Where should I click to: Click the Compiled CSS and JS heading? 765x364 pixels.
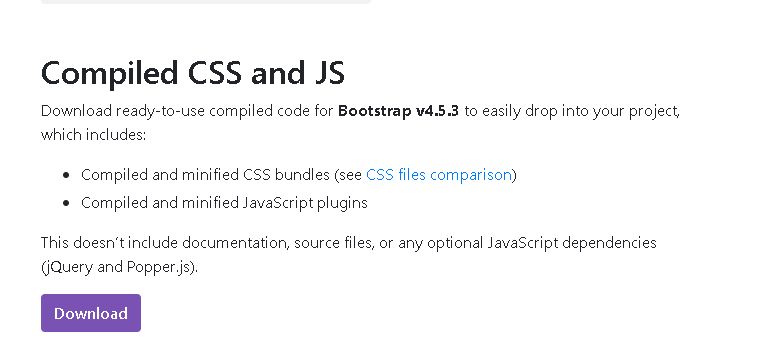tap(193, 73)
